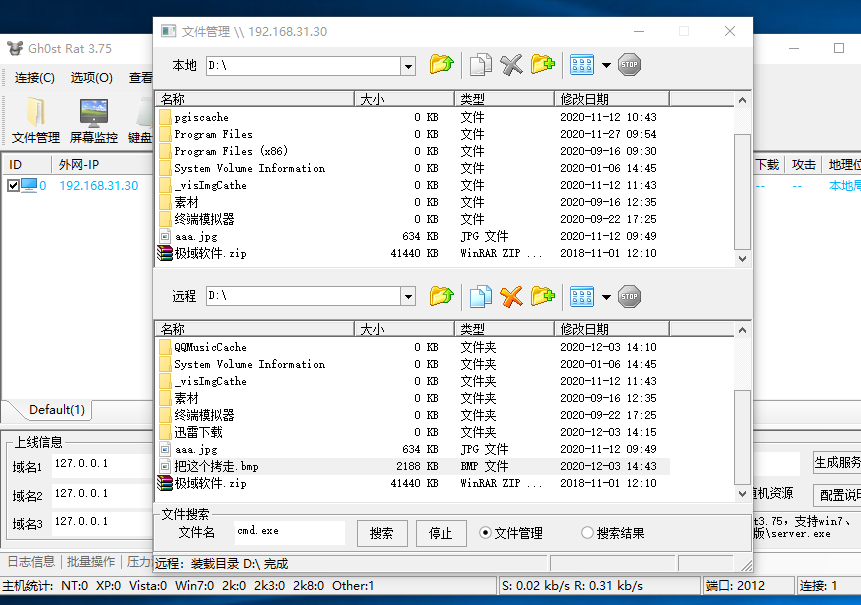Switch to Default(1) tab
Screen dimensions: 861x605
click(57, 410)
